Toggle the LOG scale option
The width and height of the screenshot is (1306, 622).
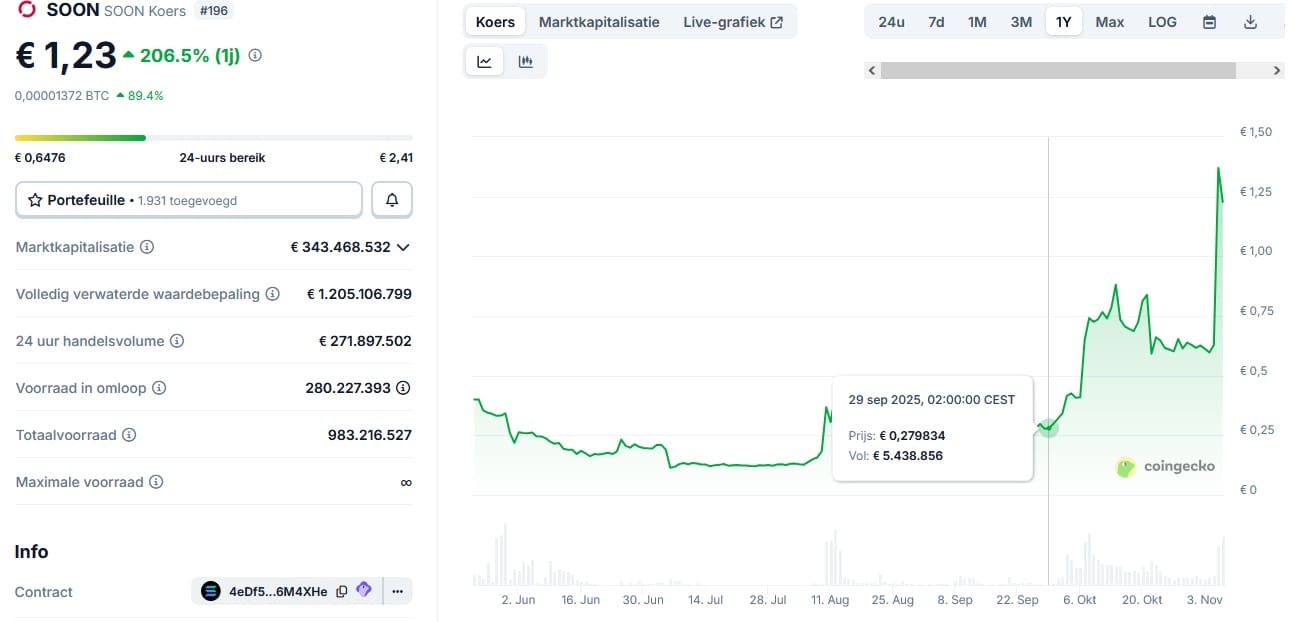(1162, 22)
